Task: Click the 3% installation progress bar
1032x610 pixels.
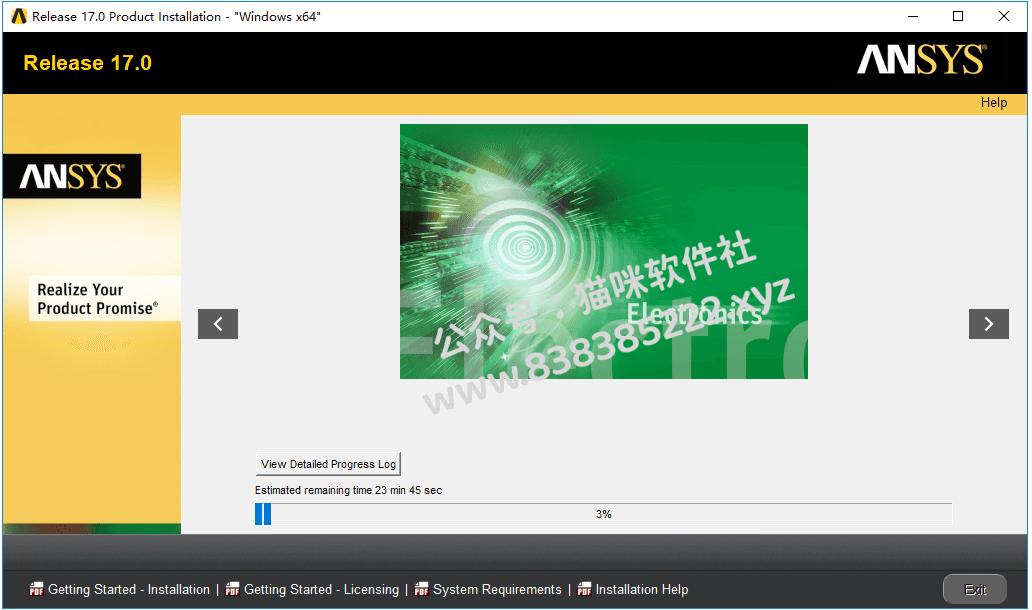Action: (604, 514)
